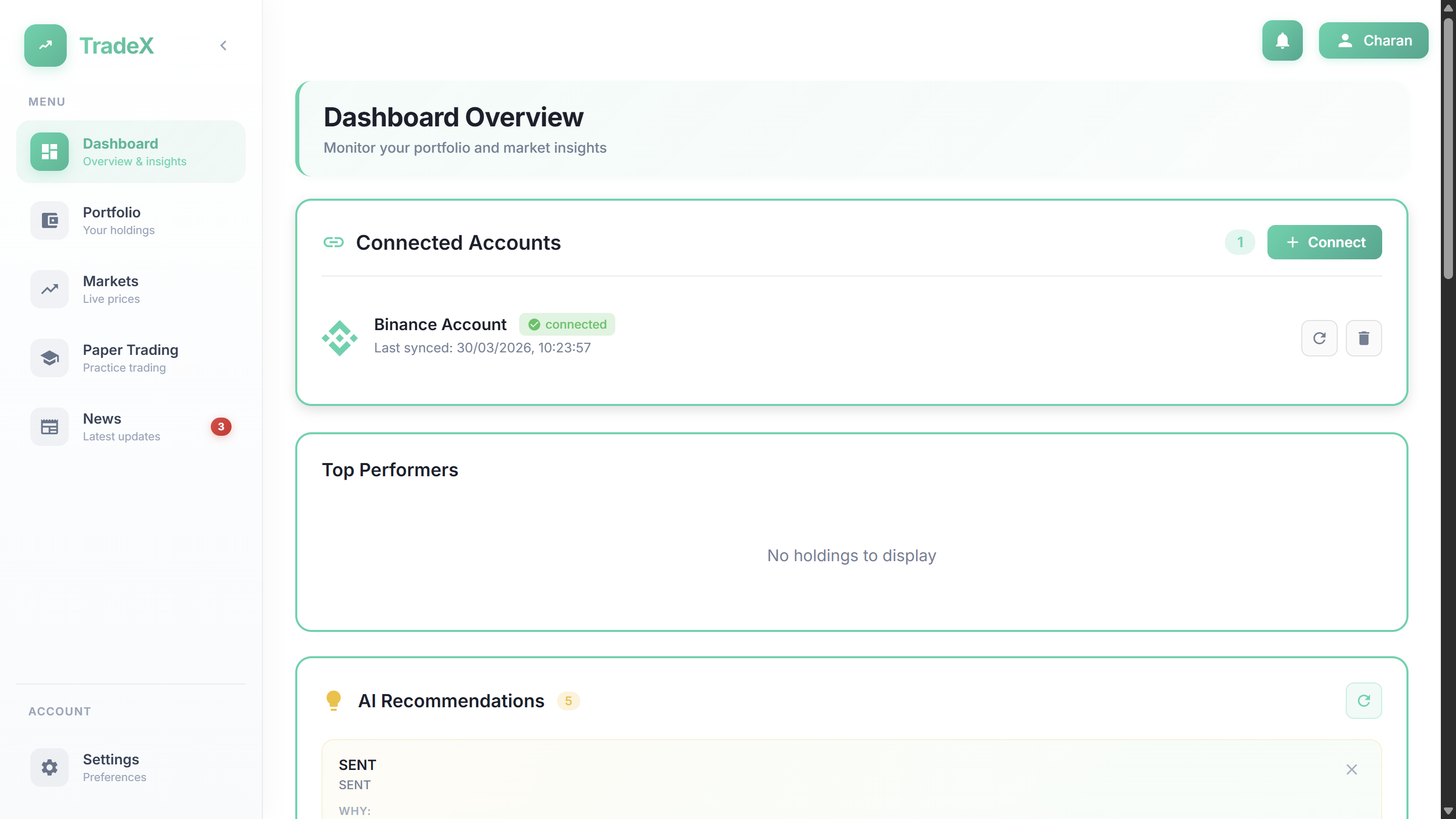Refresh the Binance Account sync
1456x819 pixels.
(1318, 338)
